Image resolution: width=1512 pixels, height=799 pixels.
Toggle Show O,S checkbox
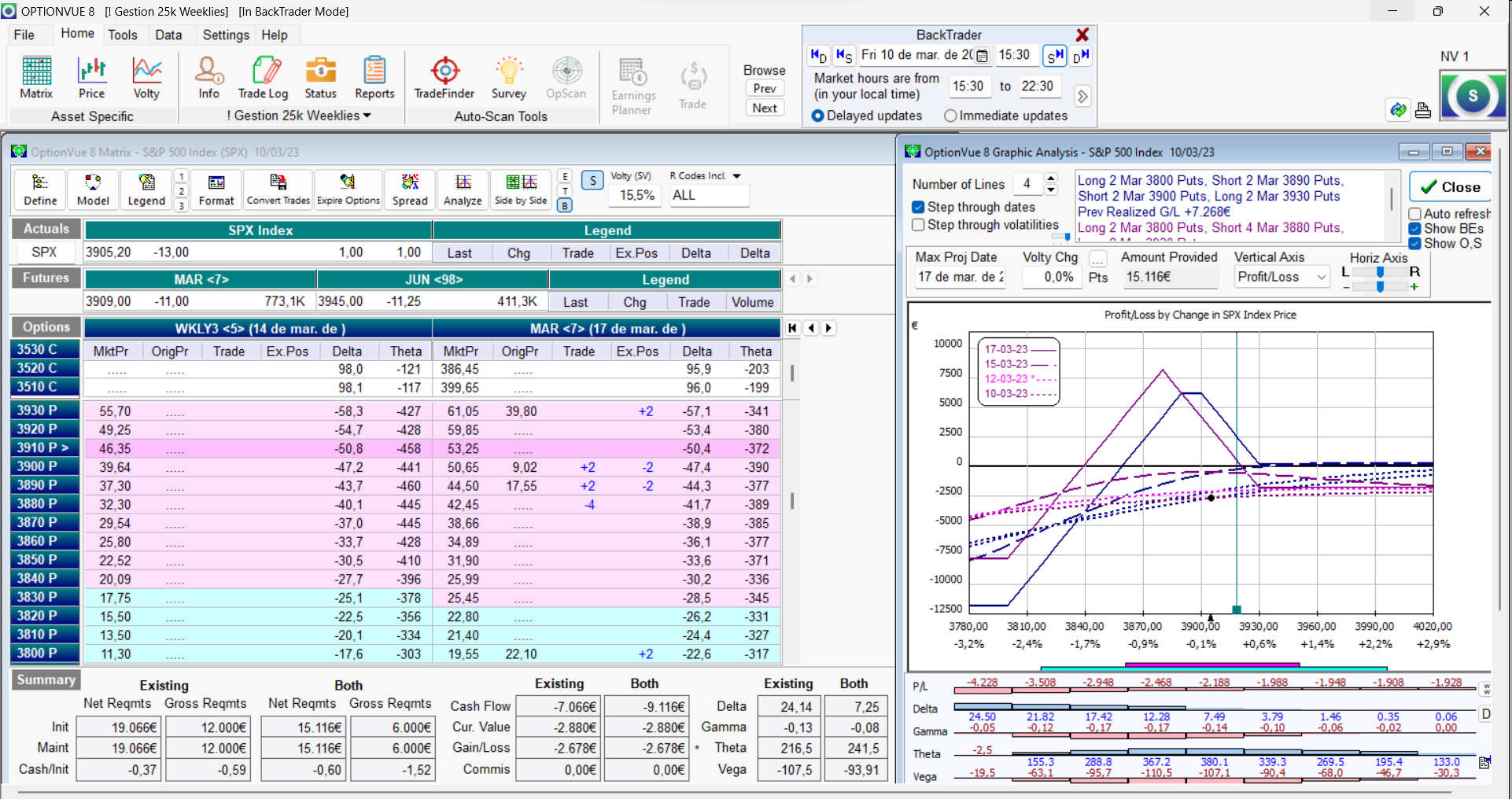[1415, 243]
